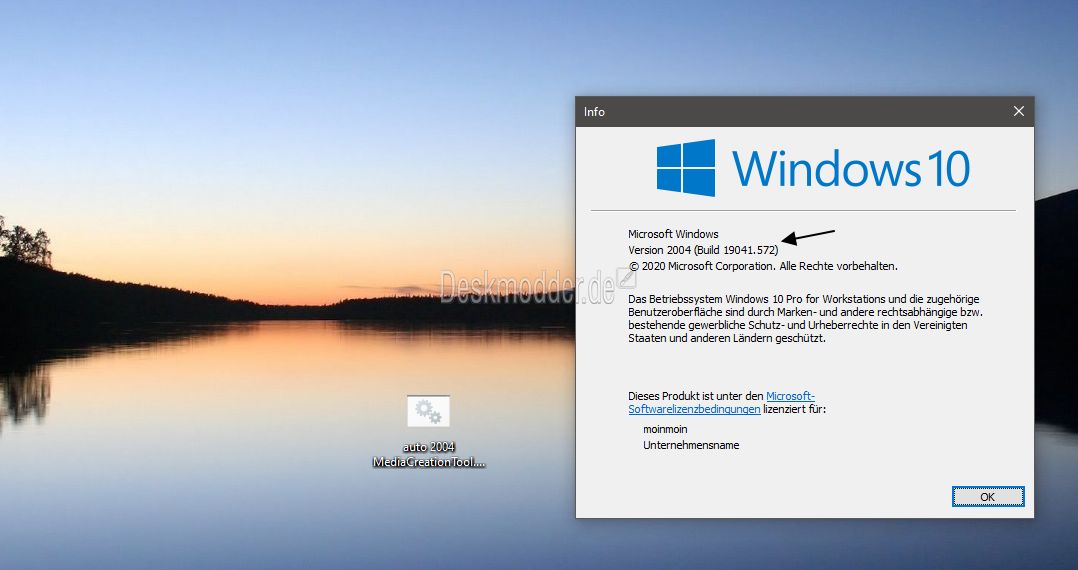Click the 'auto 2004 MediaCreationTool...' icon label
Image resolution: width=1078 pixels, height=570 pixels.
[x=429, y=454]
